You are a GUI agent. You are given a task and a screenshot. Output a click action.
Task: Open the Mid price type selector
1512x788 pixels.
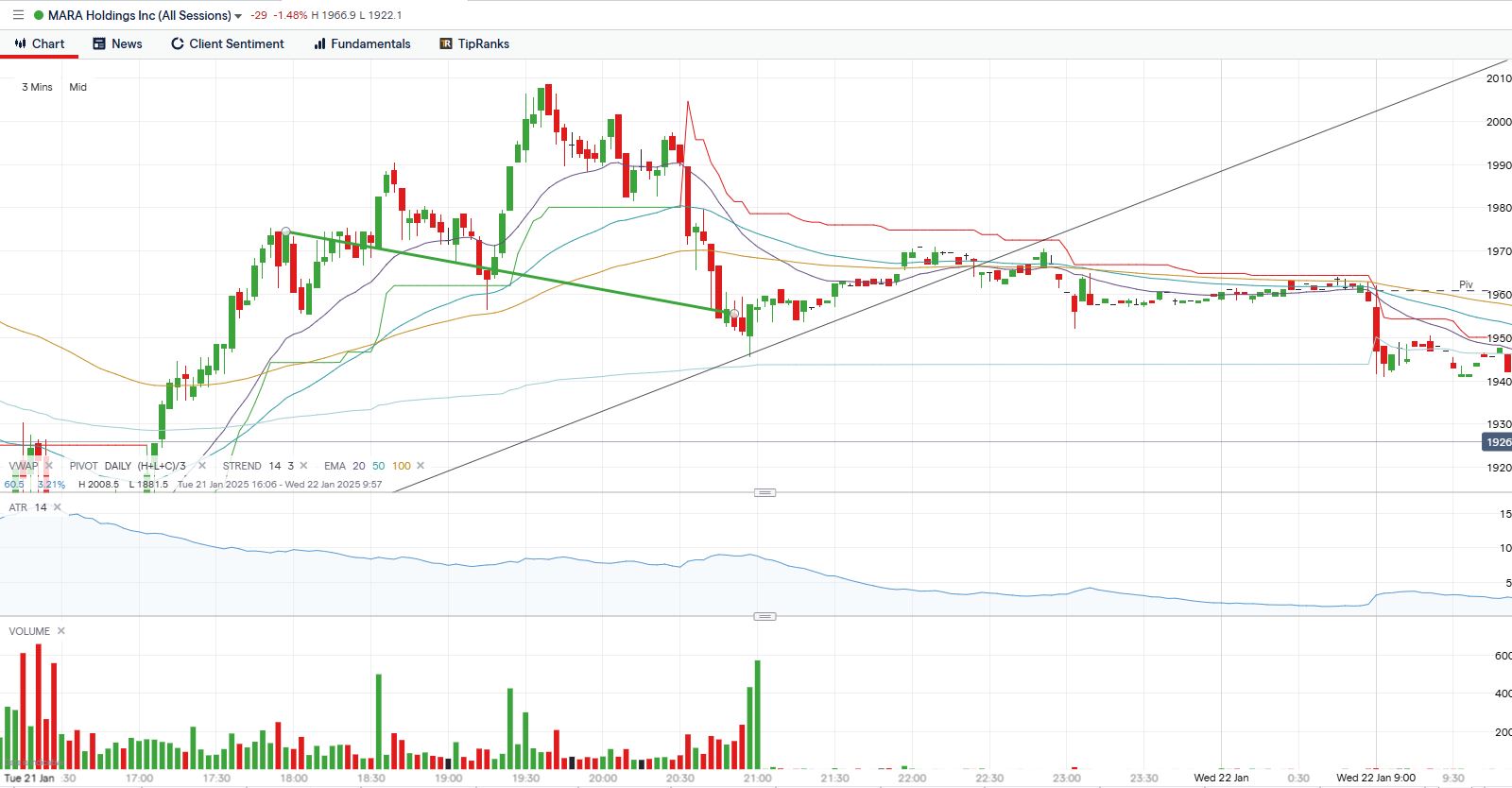tap(77, 87)
